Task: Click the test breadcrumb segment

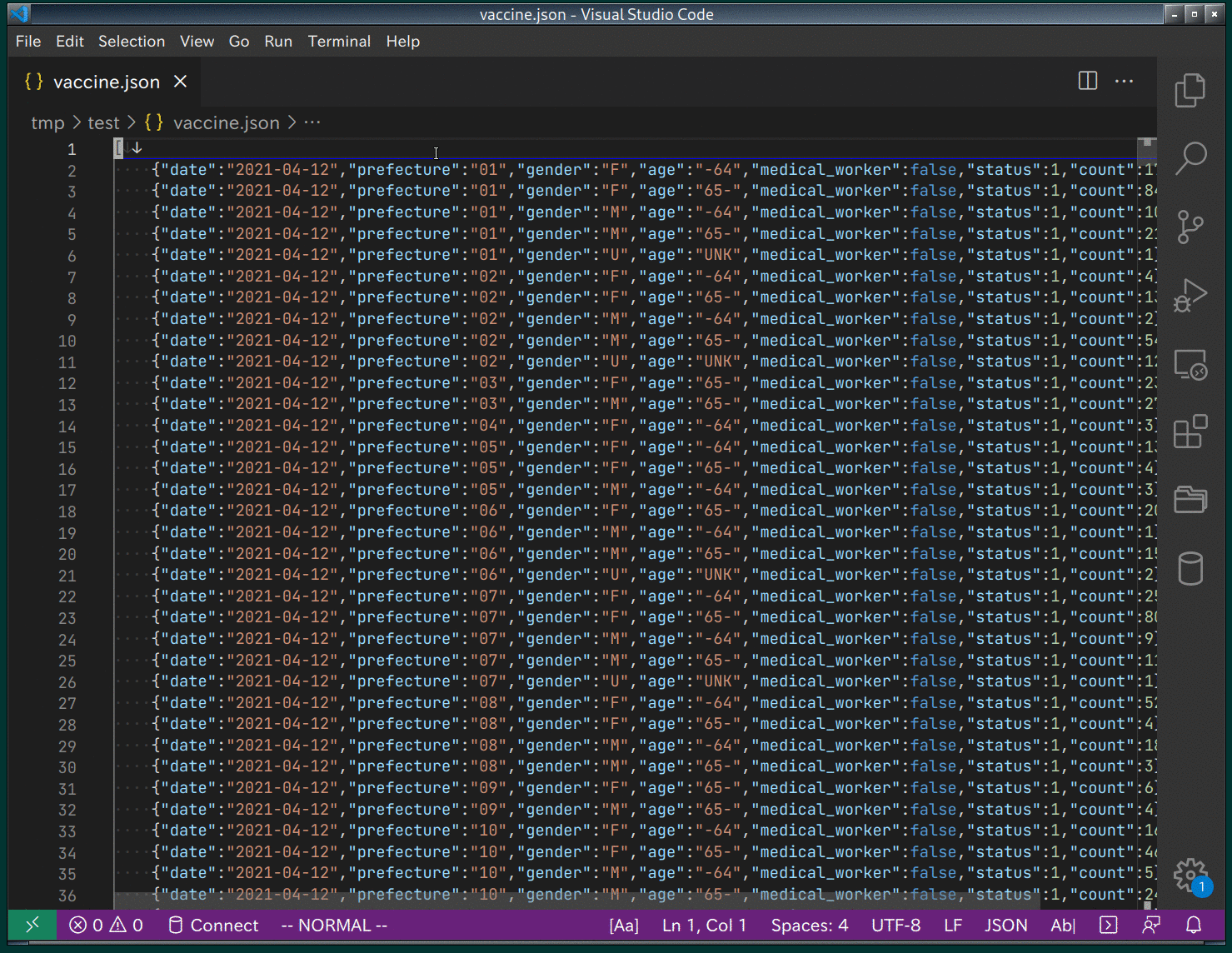Action: (x=103, y=122)
